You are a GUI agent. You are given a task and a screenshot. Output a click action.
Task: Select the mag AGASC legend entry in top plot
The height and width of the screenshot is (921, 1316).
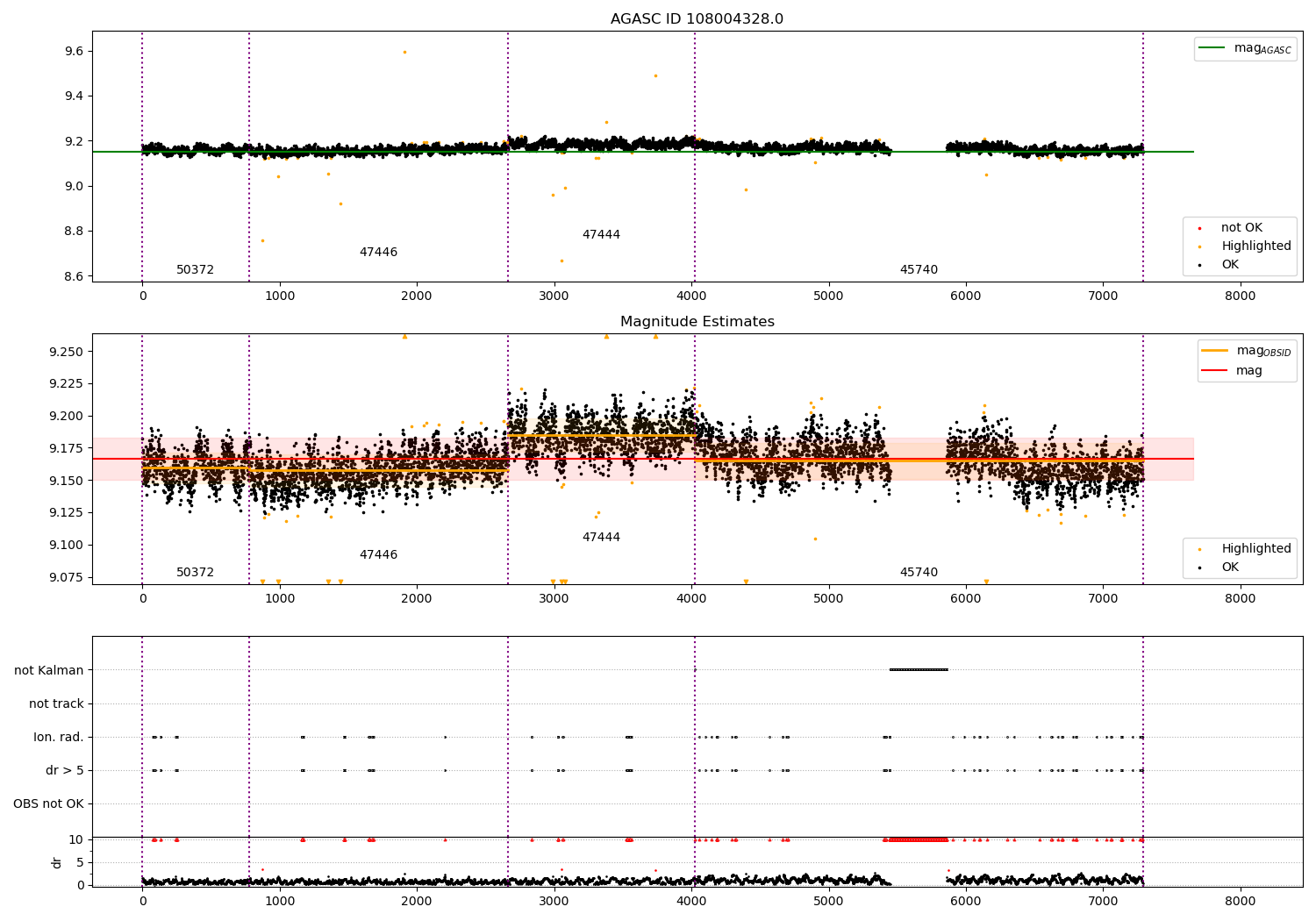[x=1246, y=48]
